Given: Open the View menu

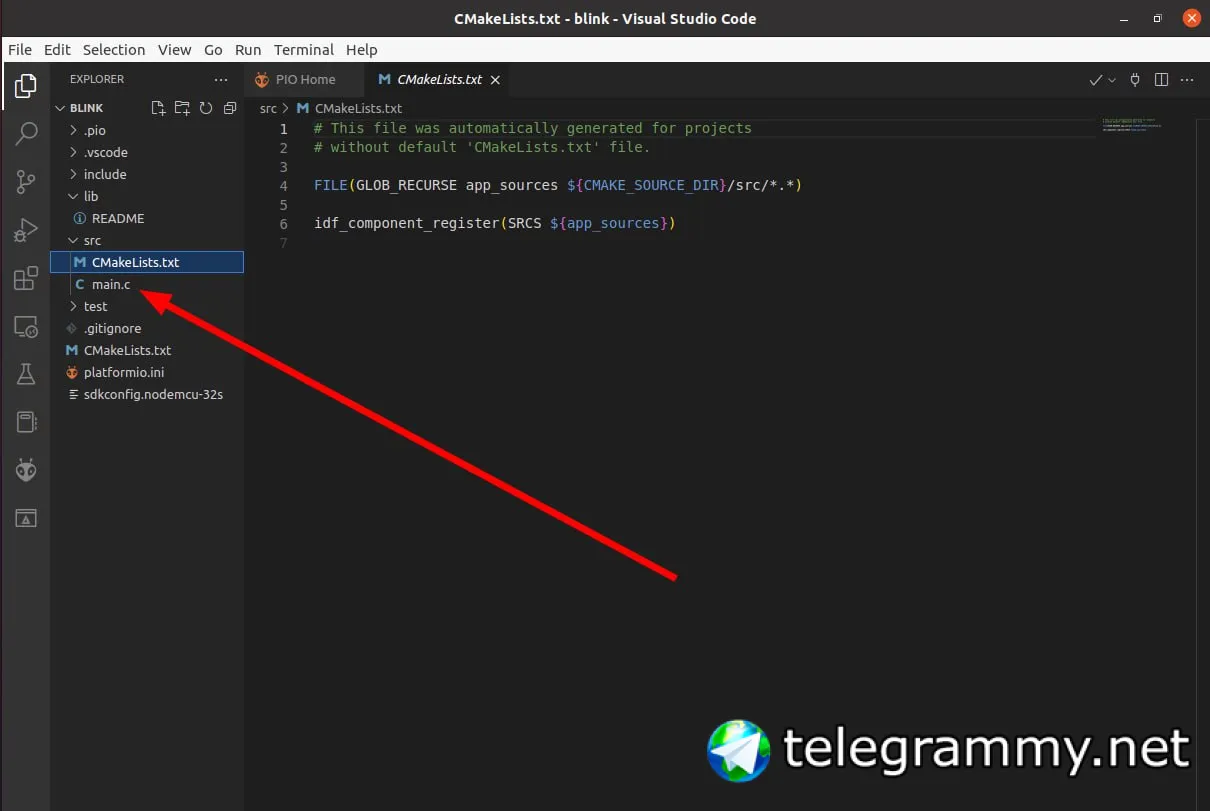Looking at the screenshot, I should pos(174,49).
